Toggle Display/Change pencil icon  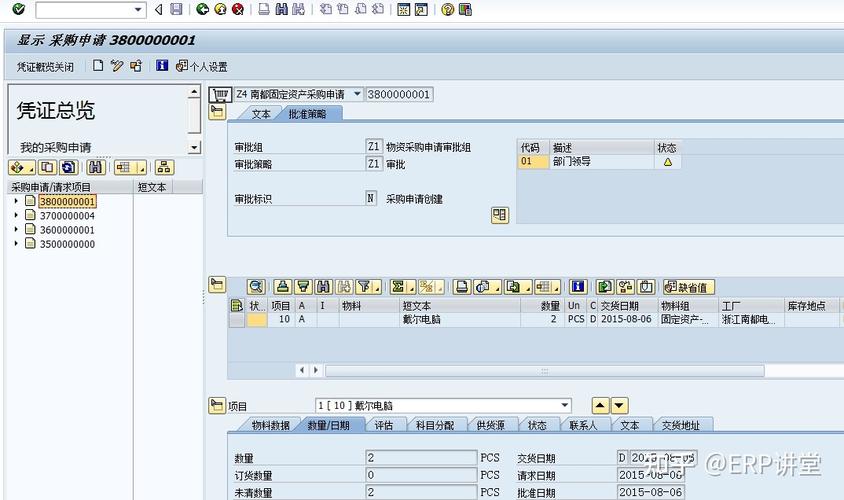[117, 66]
